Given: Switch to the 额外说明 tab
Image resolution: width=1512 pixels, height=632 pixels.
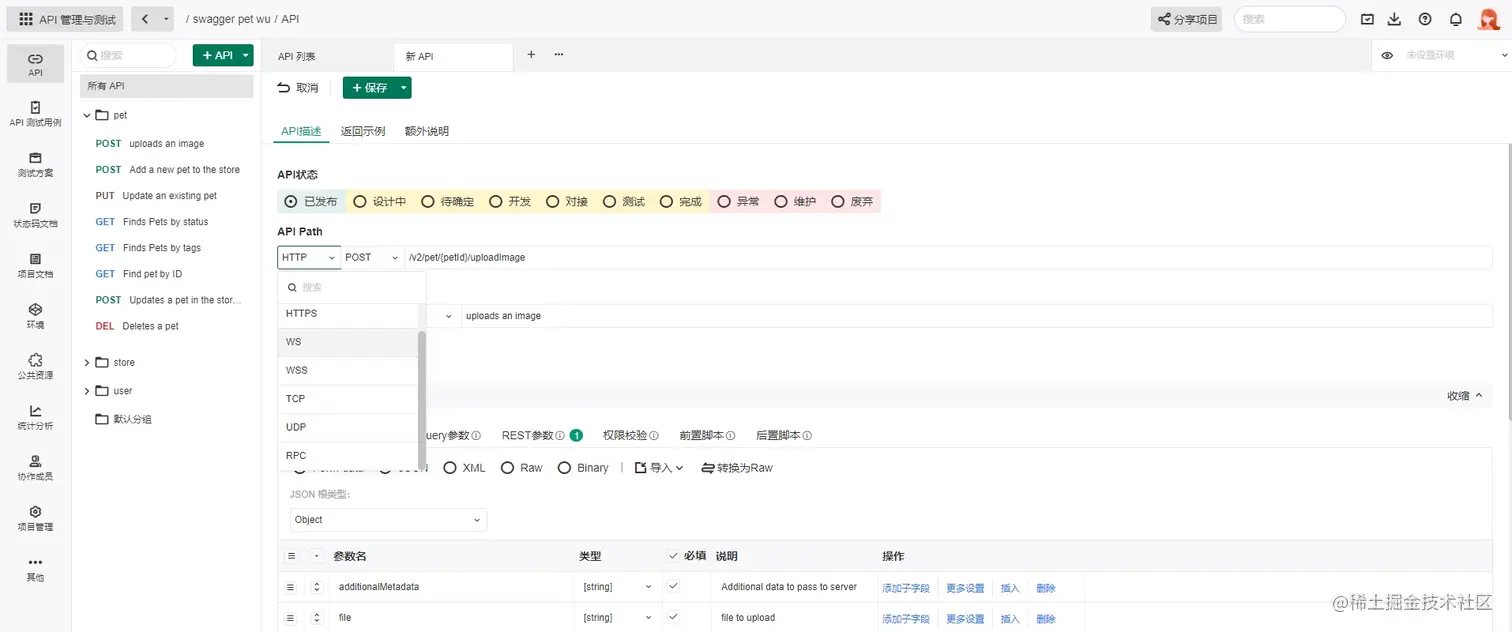Looking at the screenshot, I should click(x=426, y=131).
